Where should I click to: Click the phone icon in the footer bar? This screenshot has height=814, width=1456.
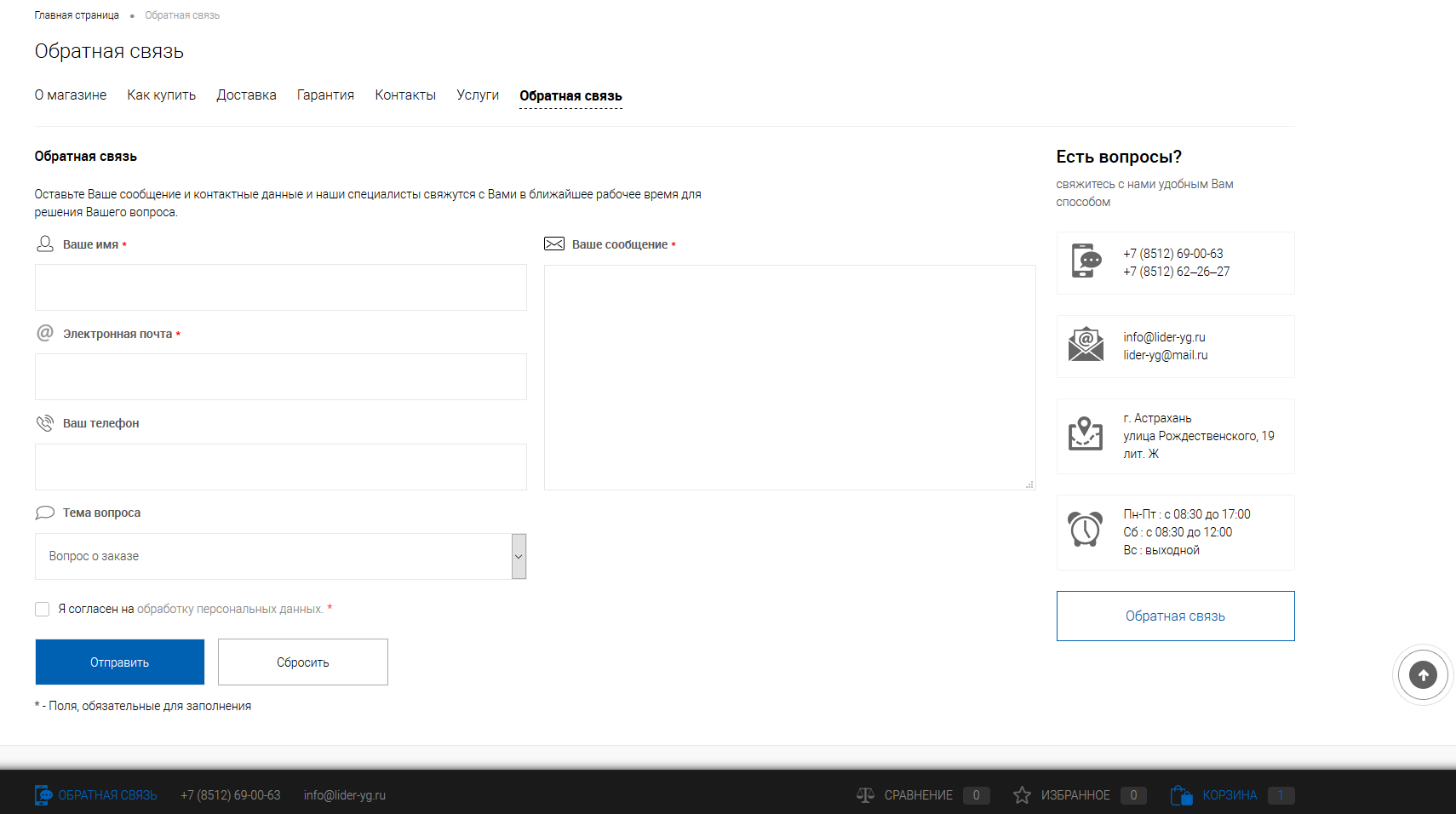click(43, 795)
